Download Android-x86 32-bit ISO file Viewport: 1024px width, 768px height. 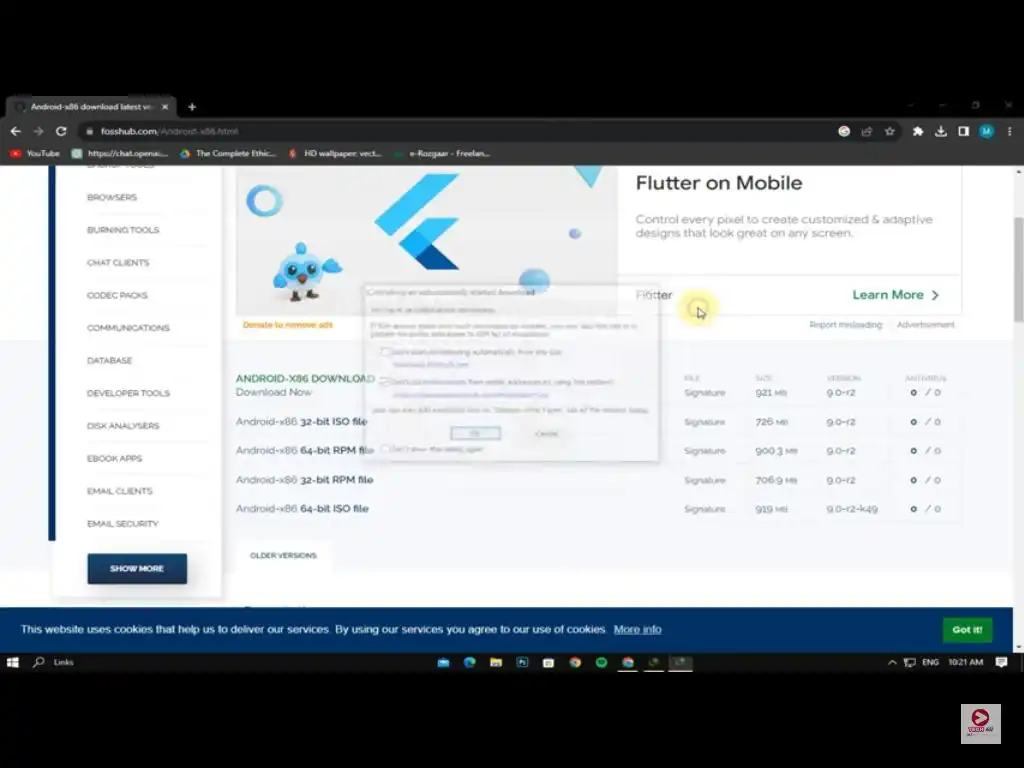tap(301, 422)
